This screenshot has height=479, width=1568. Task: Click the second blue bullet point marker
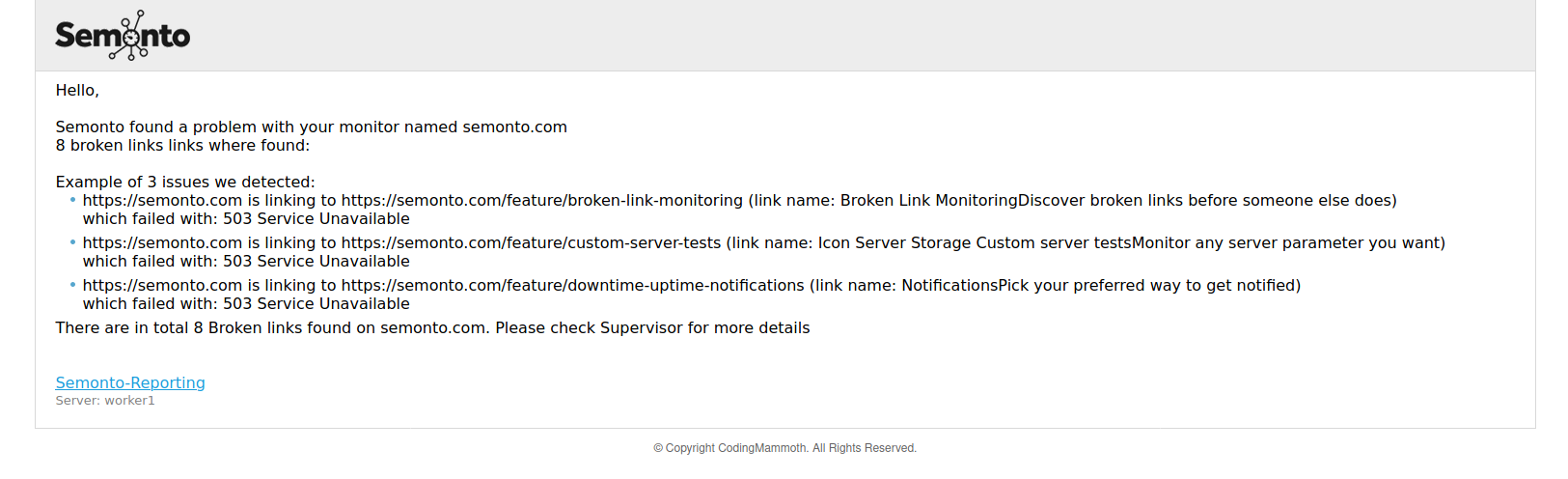(x=72, y=242)
